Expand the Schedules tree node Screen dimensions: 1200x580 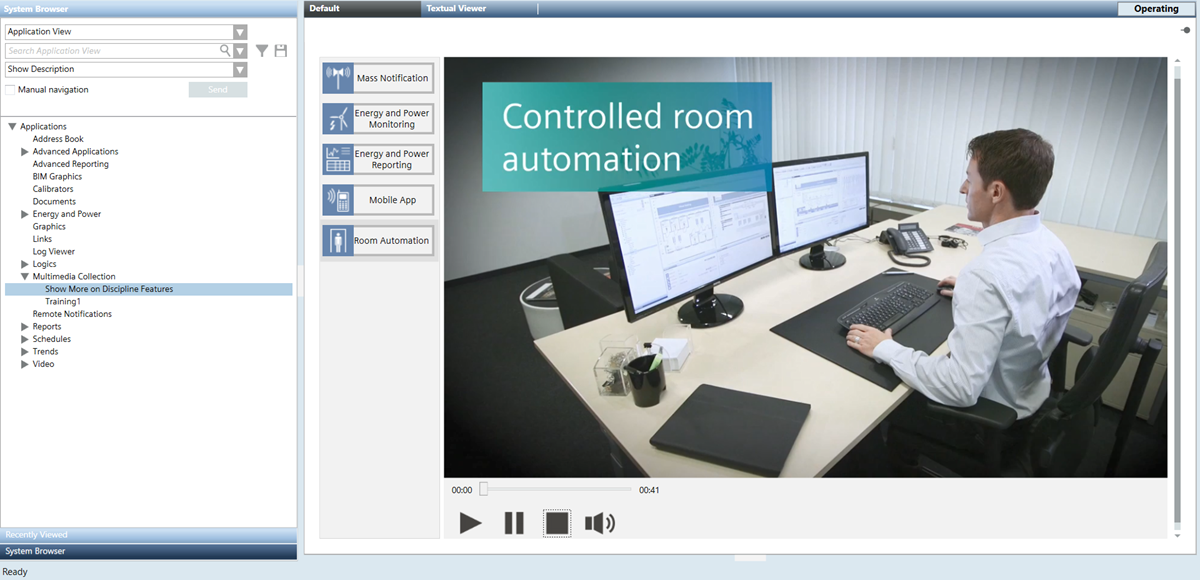tap(25, 339)
